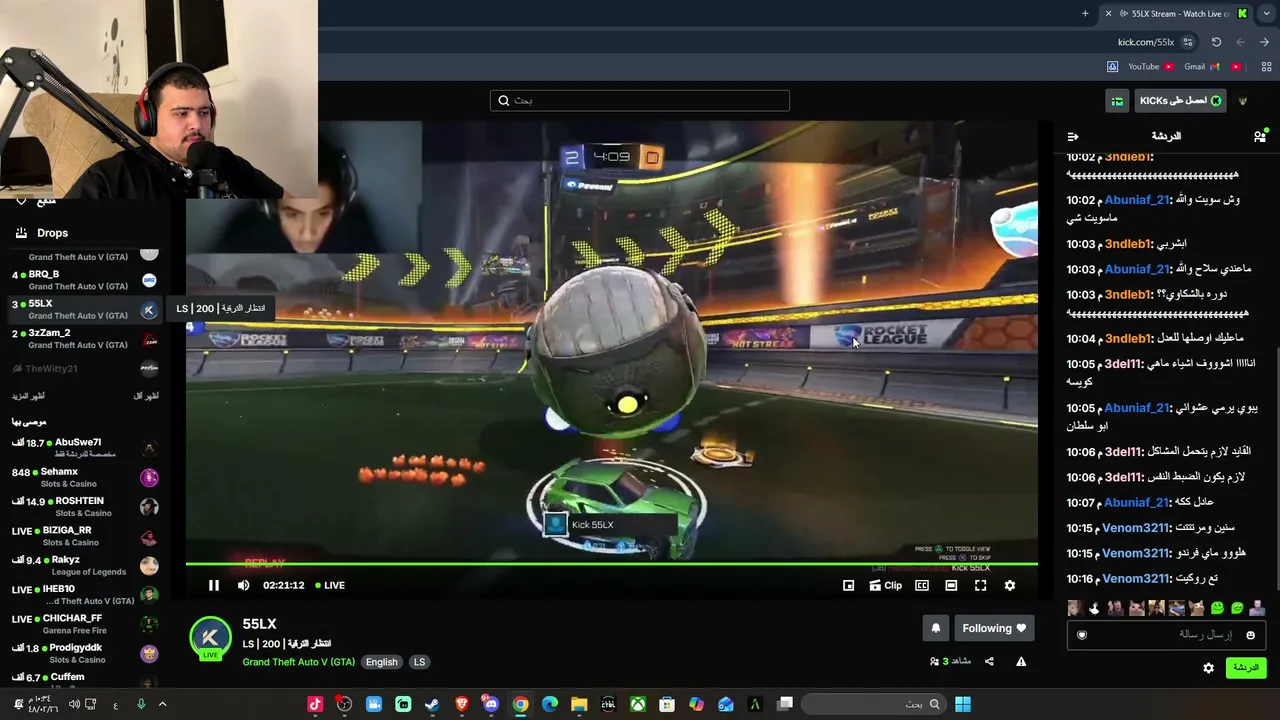The width and height of the screenshot is (1280, 720).
Task: Enter fullscreen on the video player
Action: (981, 586)
